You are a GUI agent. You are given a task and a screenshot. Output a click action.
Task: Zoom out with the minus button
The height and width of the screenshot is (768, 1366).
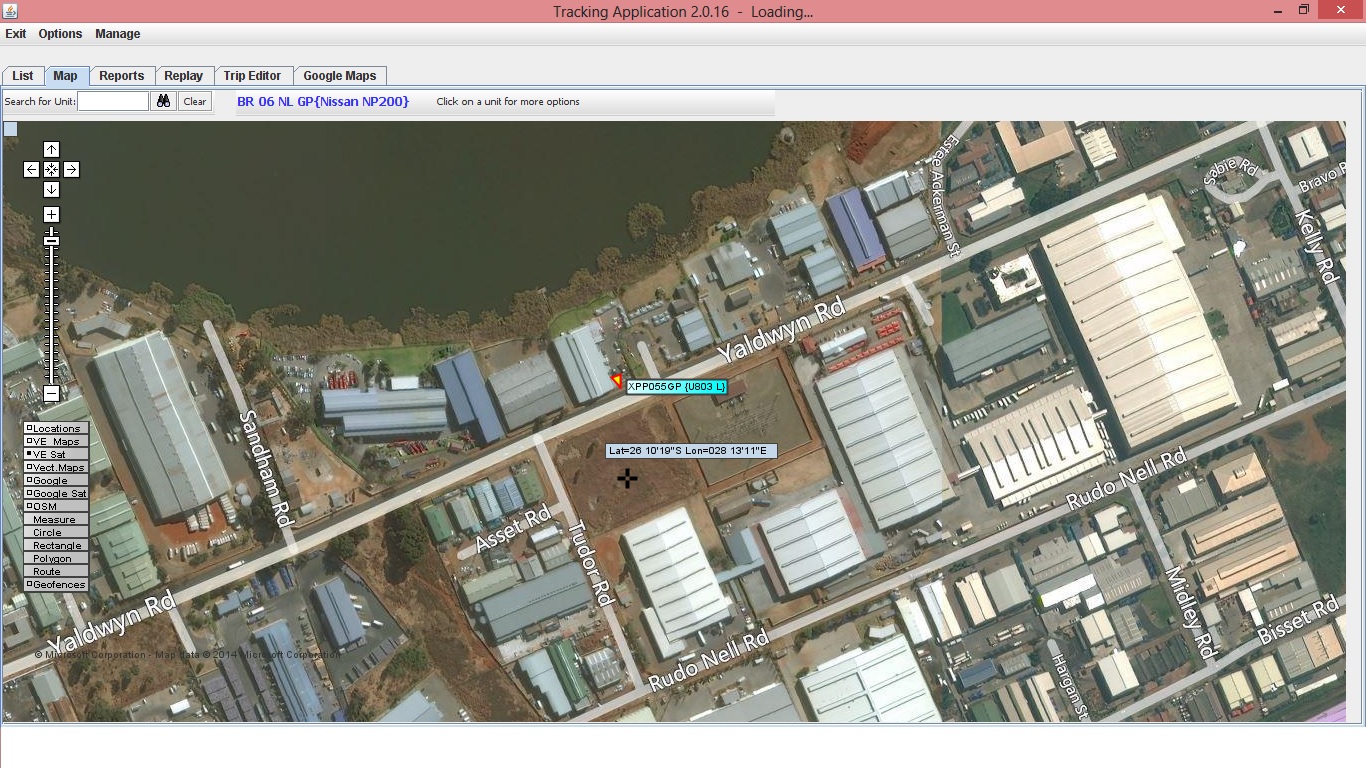tap(51, 394)
